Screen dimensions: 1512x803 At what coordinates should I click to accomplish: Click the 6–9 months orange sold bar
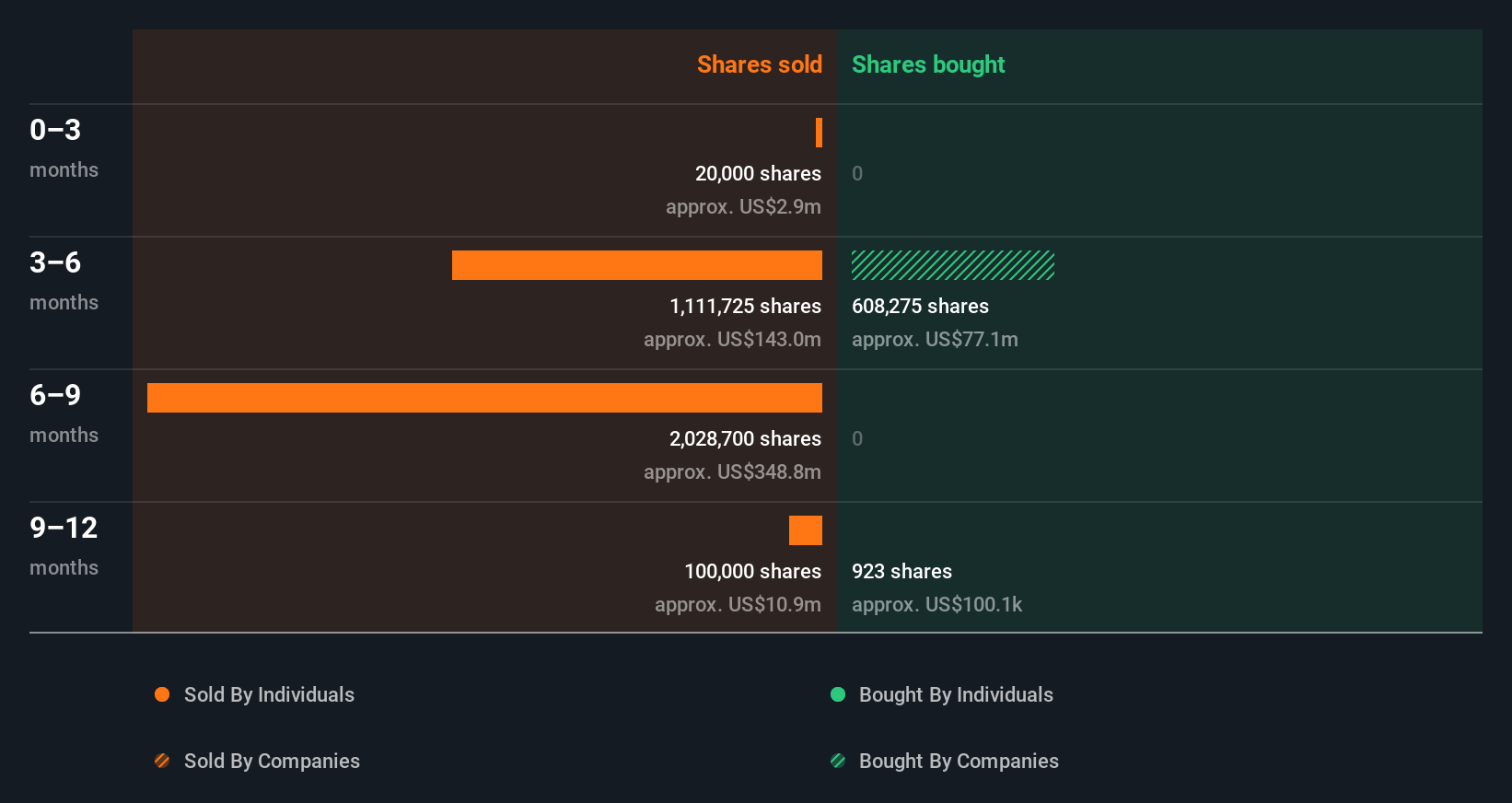point(484,398)
